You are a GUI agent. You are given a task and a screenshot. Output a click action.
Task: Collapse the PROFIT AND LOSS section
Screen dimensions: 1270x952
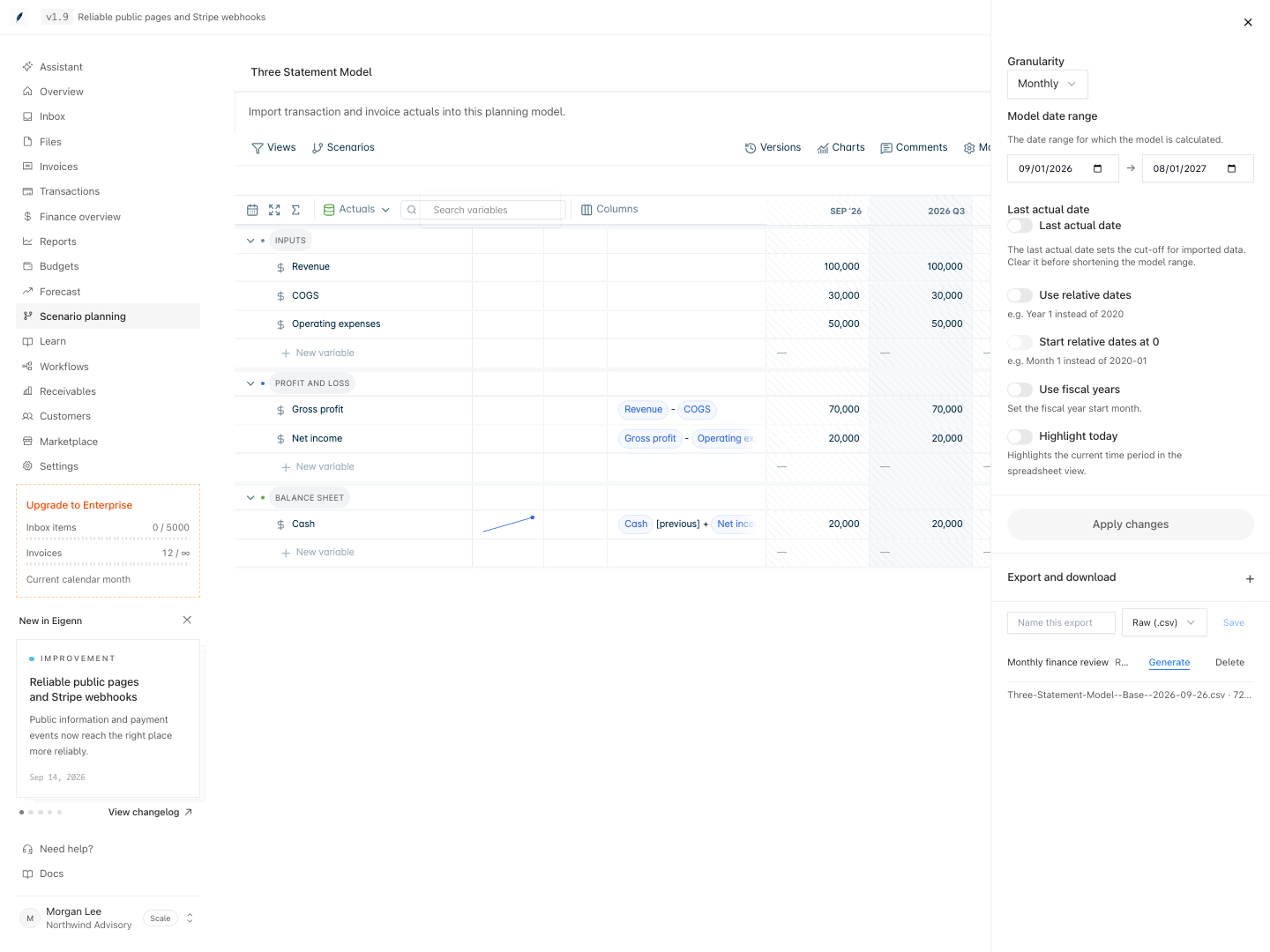click(250, 383)
